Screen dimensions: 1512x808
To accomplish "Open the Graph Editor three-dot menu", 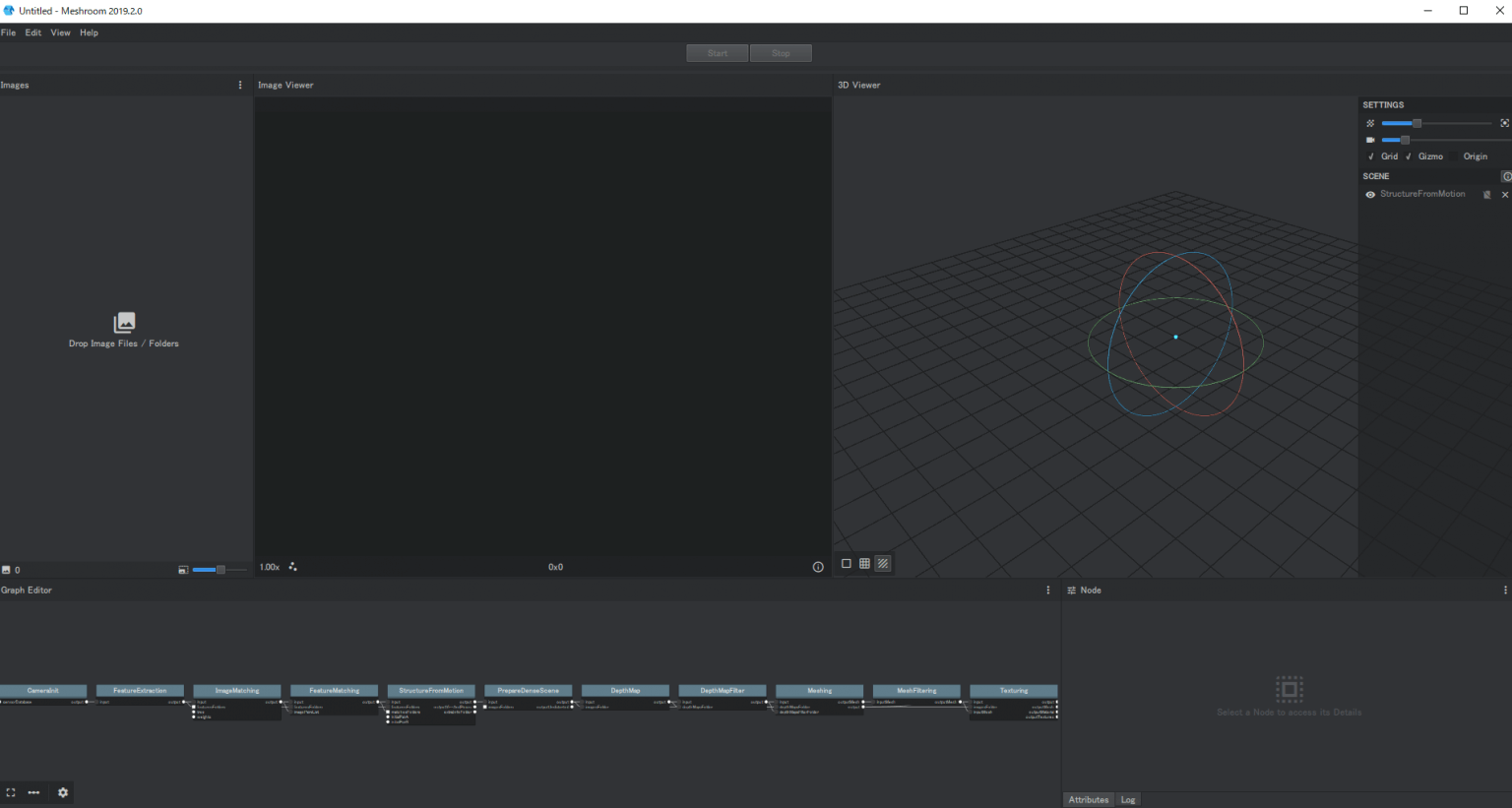I will pos(1047,590).
